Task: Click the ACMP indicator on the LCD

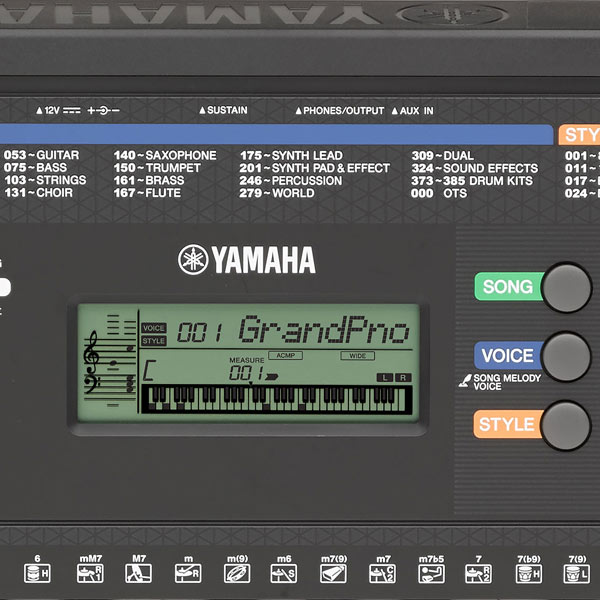Action: [285, 355]
